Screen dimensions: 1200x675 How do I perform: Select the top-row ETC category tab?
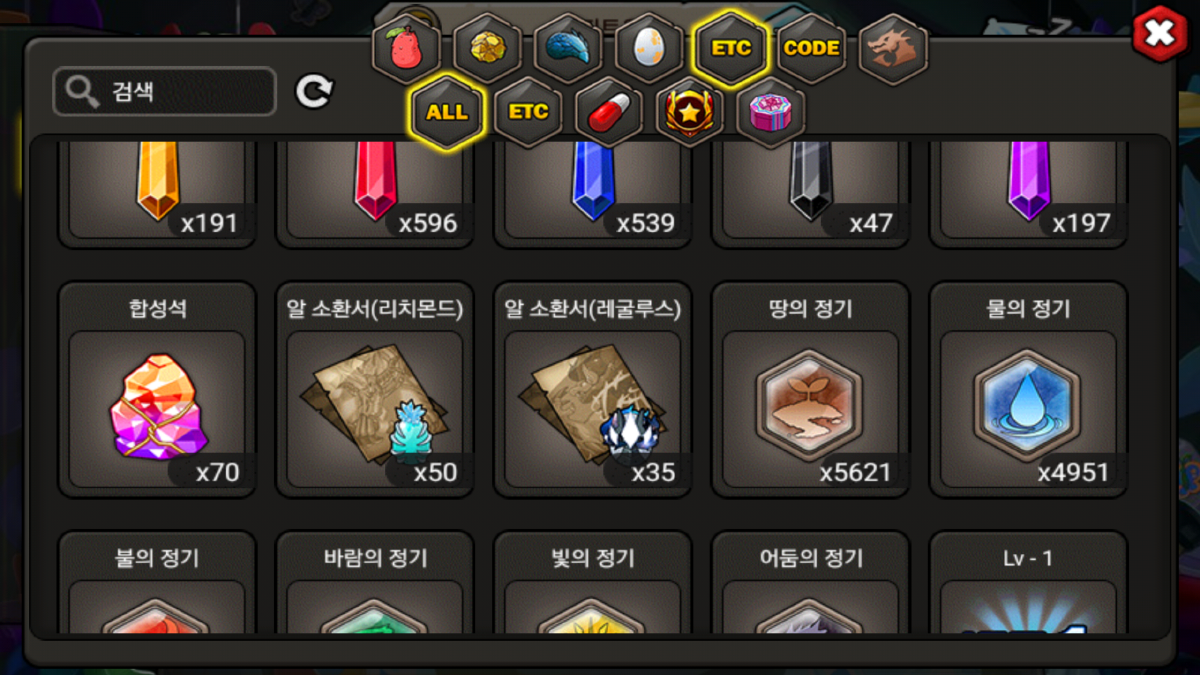tap(731, 47)
